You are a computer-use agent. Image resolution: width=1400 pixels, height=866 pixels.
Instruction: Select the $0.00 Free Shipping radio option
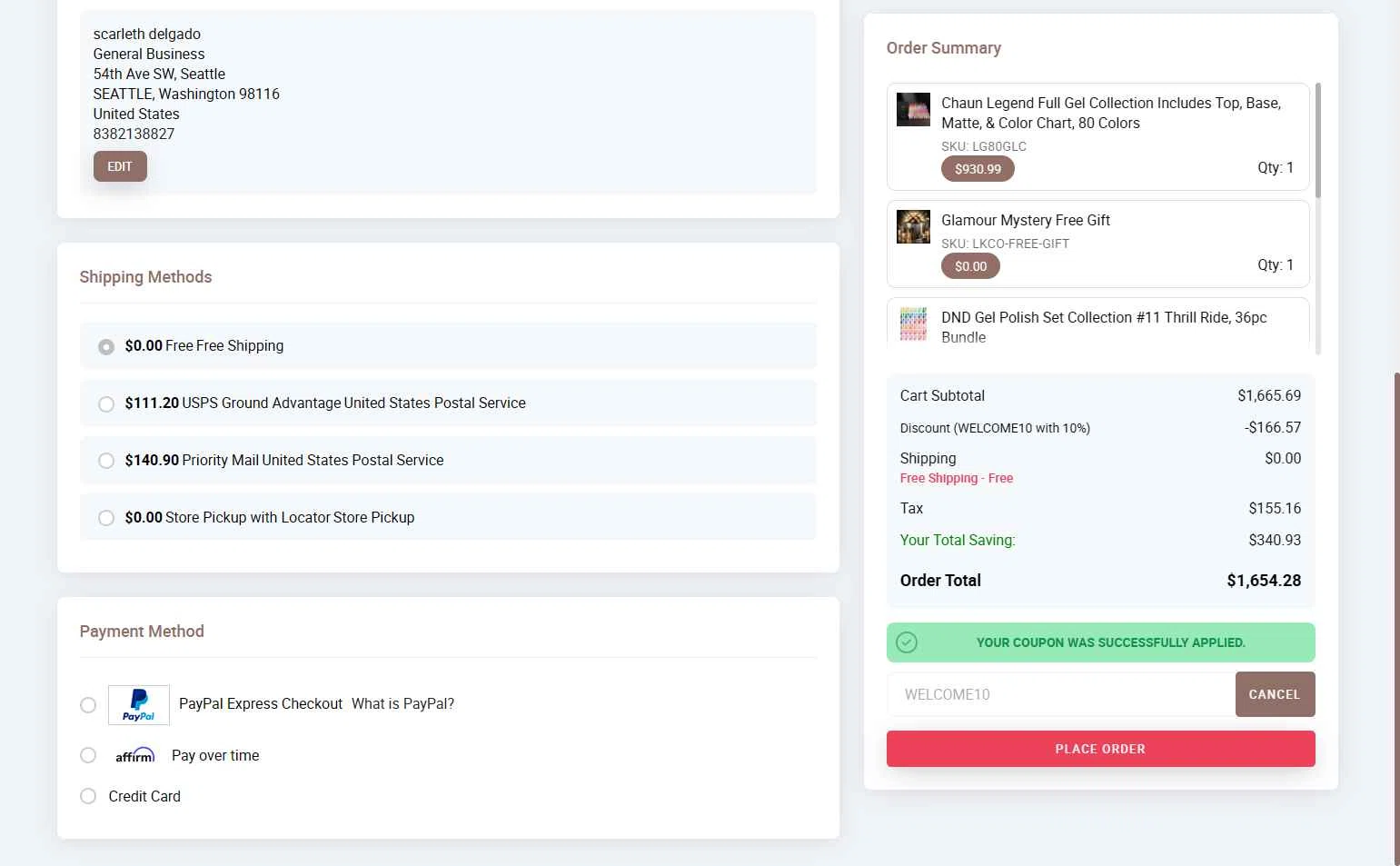106,346
